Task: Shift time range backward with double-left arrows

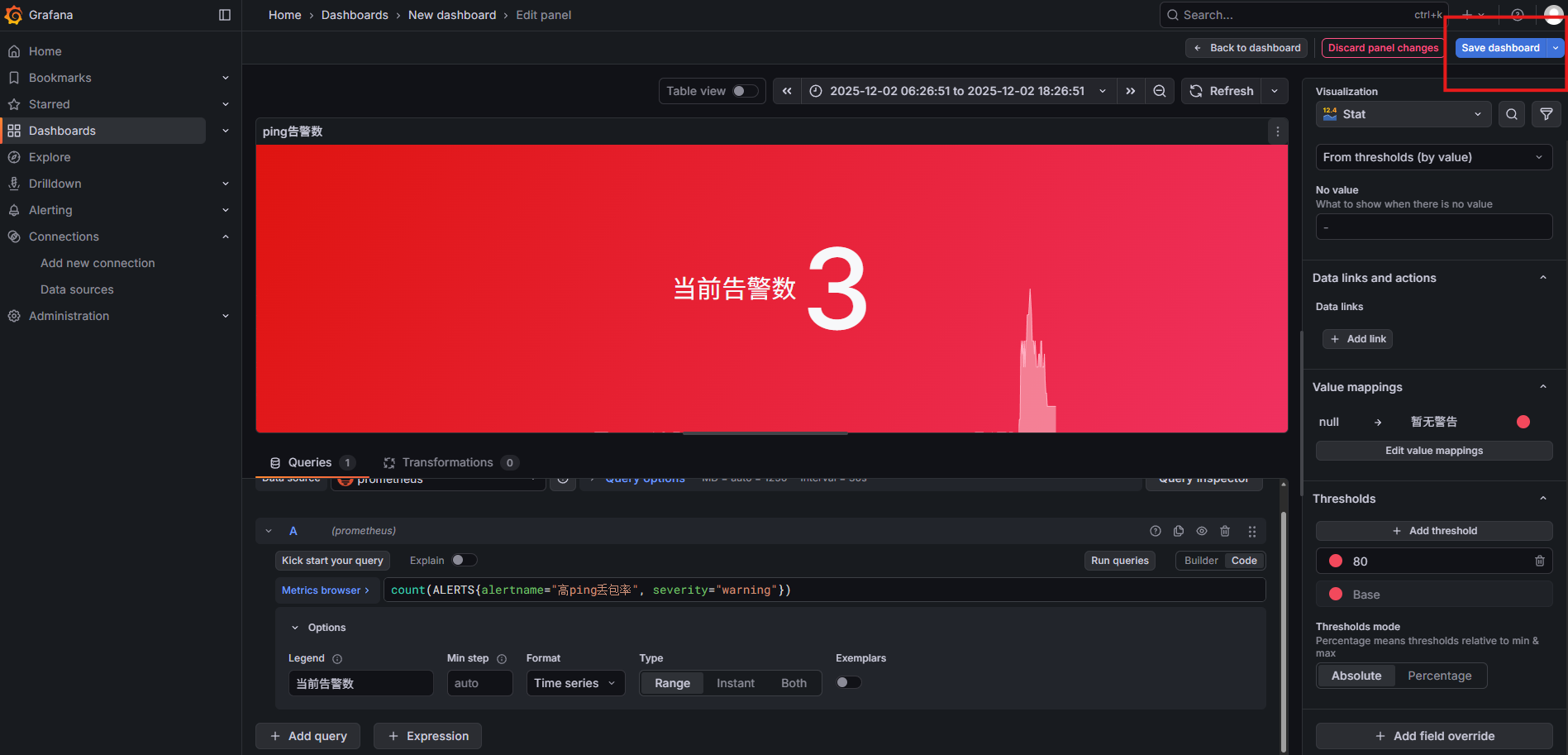Action: 787,91
